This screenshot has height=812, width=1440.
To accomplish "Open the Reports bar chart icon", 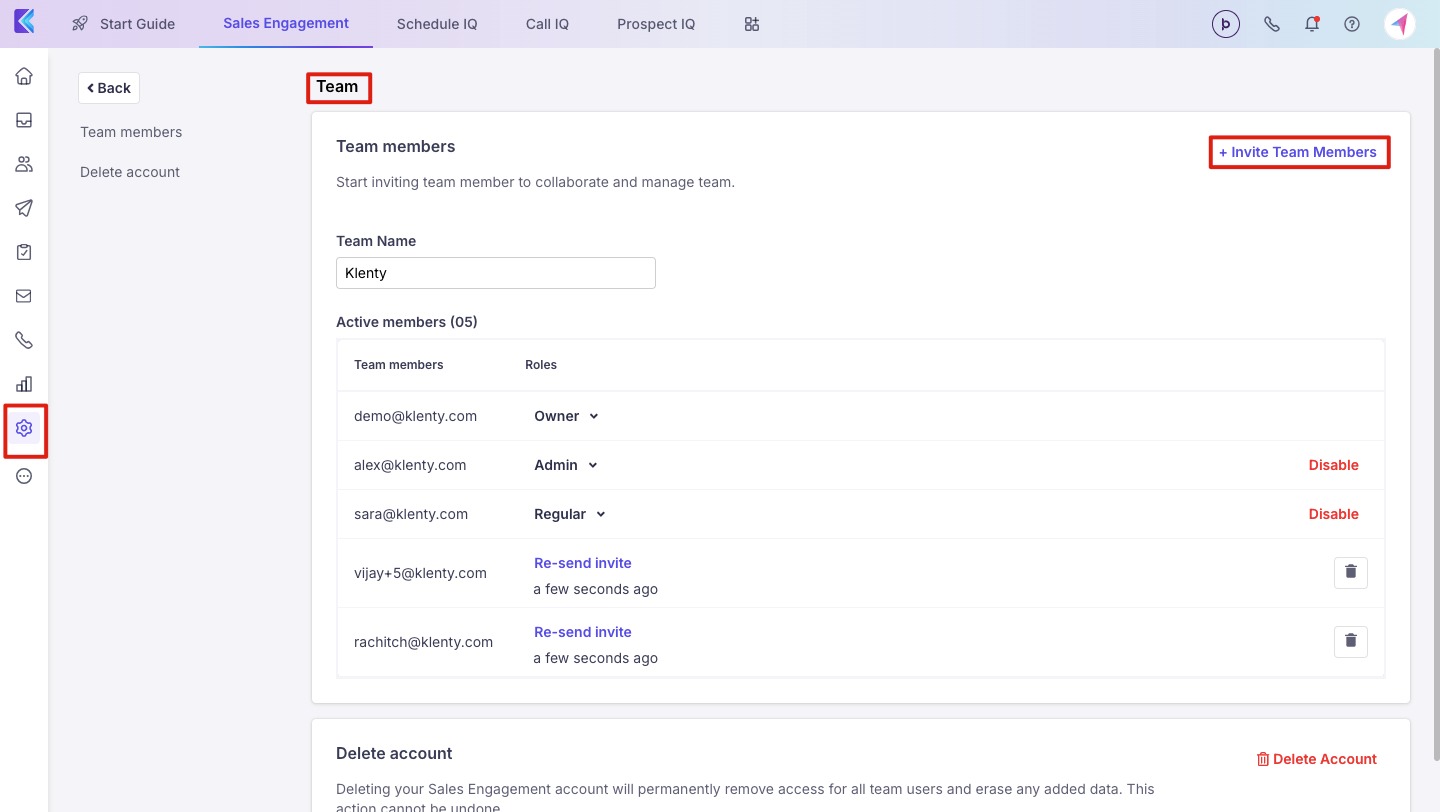I will 24,384.
